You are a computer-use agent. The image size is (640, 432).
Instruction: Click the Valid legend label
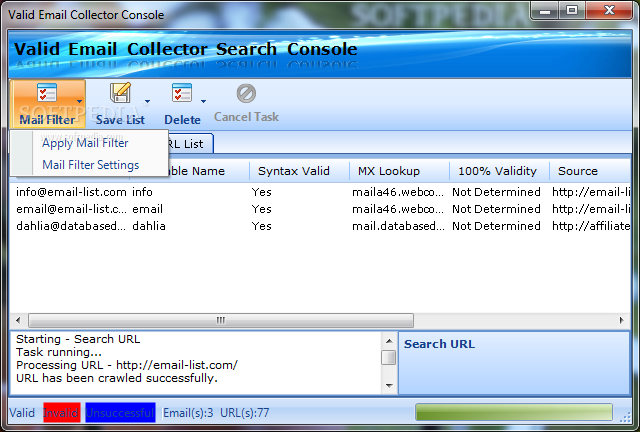22,413
